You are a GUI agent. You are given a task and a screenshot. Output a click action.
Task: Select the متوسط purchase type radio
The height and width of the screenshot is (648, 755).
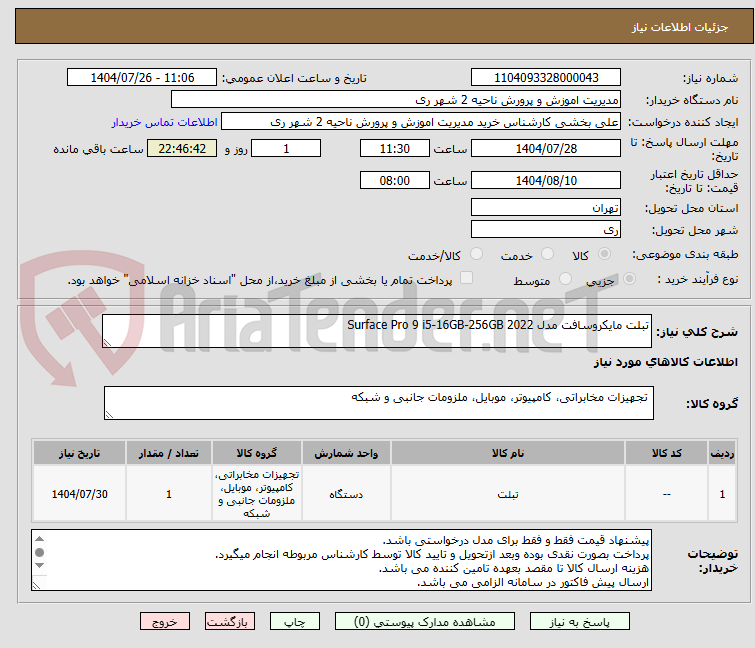[x=565, y=279]
